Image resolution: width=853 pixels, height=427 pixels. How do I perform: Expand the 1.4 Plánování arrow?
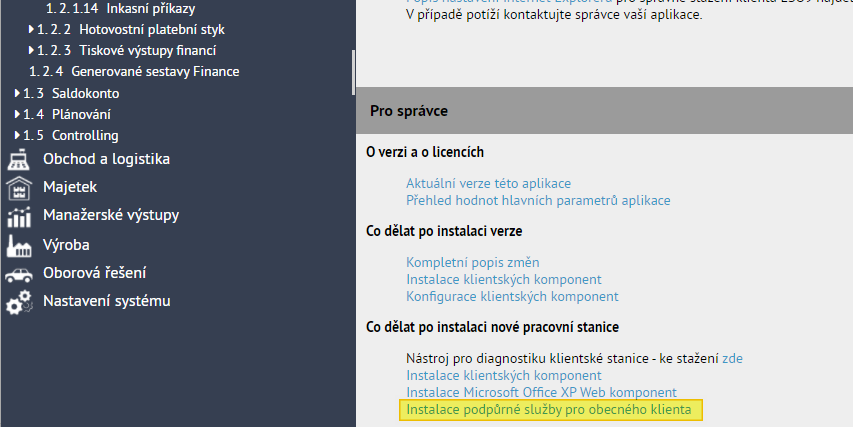(x=17, y=114)
